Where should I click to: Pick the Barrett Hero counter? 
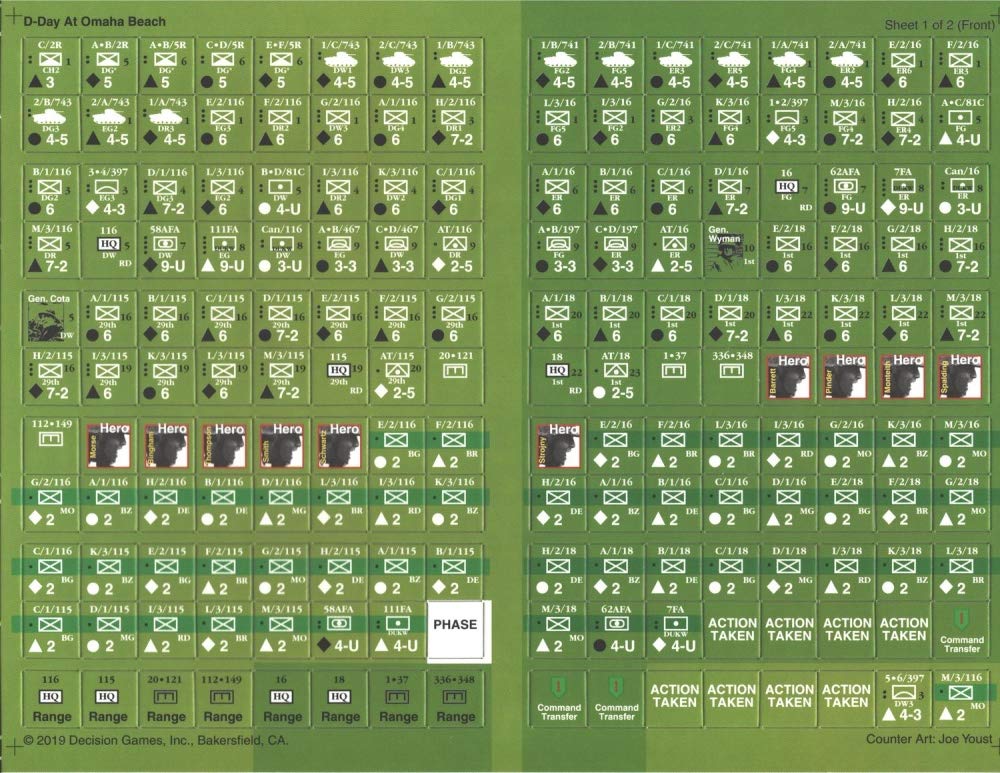[x=789, y=376]
